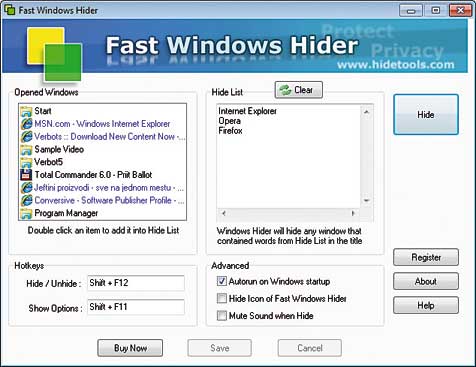Enable Hide Icon of Fast Windows Hider
The image size is (476, 367).
(222, 298)
